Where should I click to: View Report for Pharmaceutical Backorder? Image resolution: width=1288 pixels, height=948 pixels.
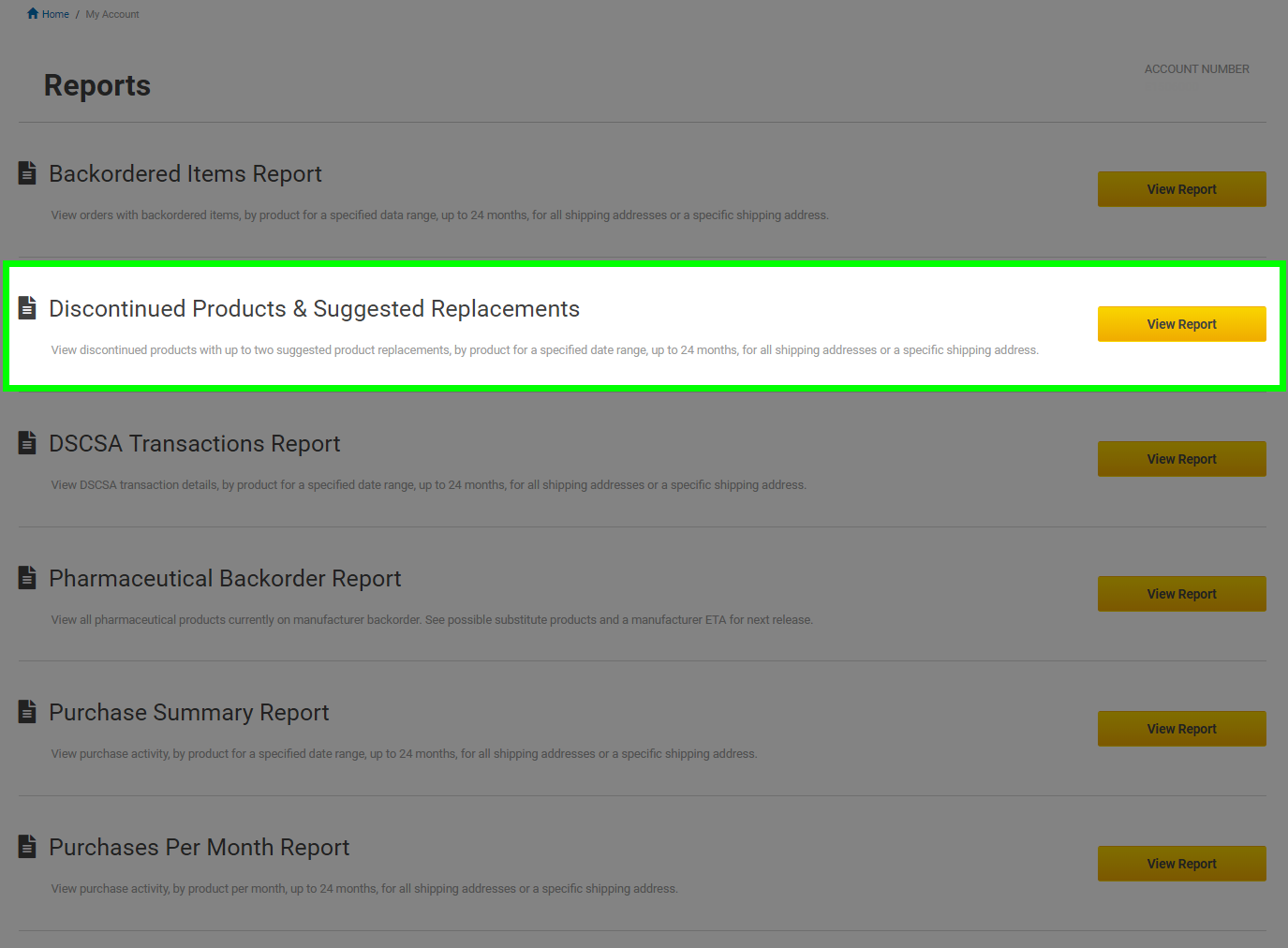click(x=1181, y=594)
